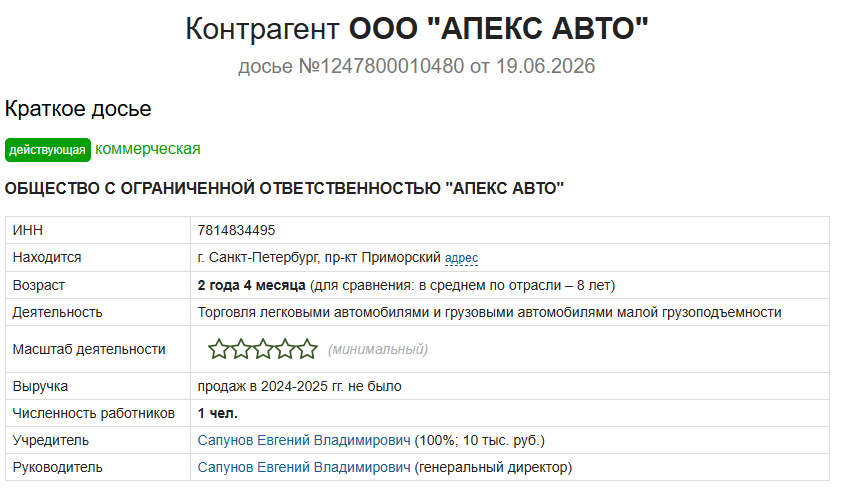The image size is (842, 492).
Task: Click the five-star scale rating
Action: [263, 349]
